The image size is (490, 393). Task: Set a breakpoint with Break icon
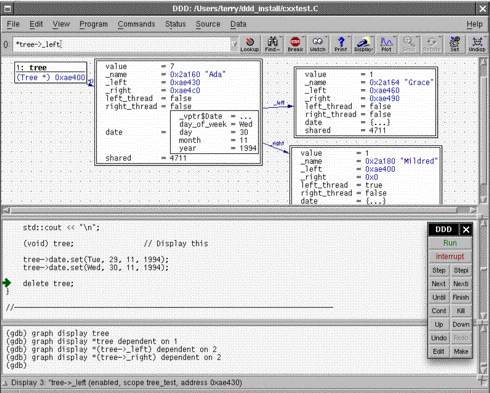(x=295, y=44)
